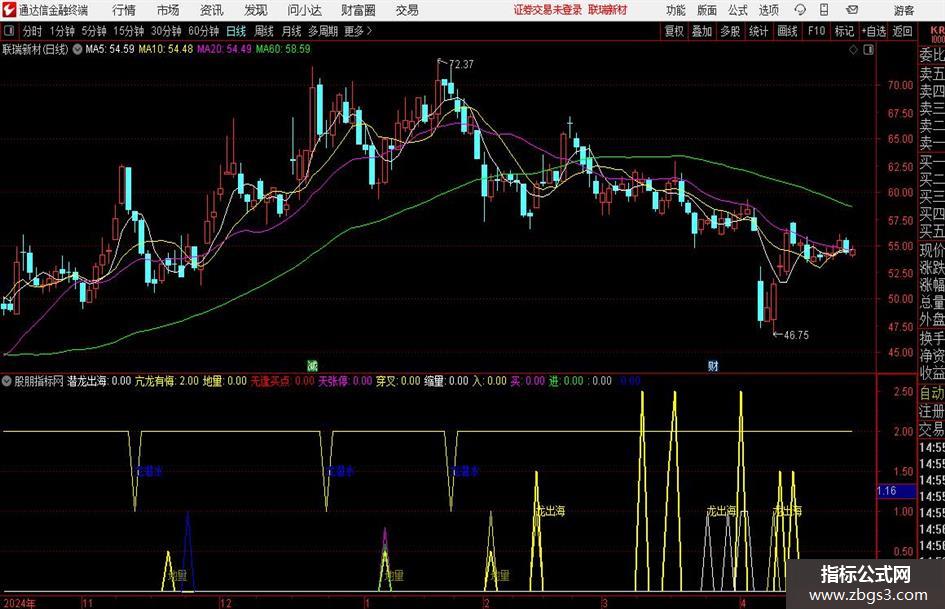The width and height of the screenshot is (945, 609).
Task: Click the 1.16 value marker on indicator axis
Action: (x=896, y=491)
